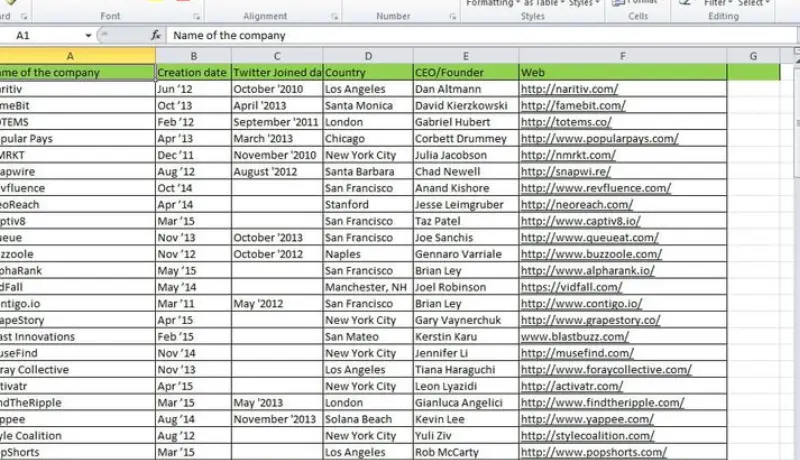This screenshot has width=800, height=460.
Task: Select the cell with David Kierzkowski
Action: (x=466, y=106)
